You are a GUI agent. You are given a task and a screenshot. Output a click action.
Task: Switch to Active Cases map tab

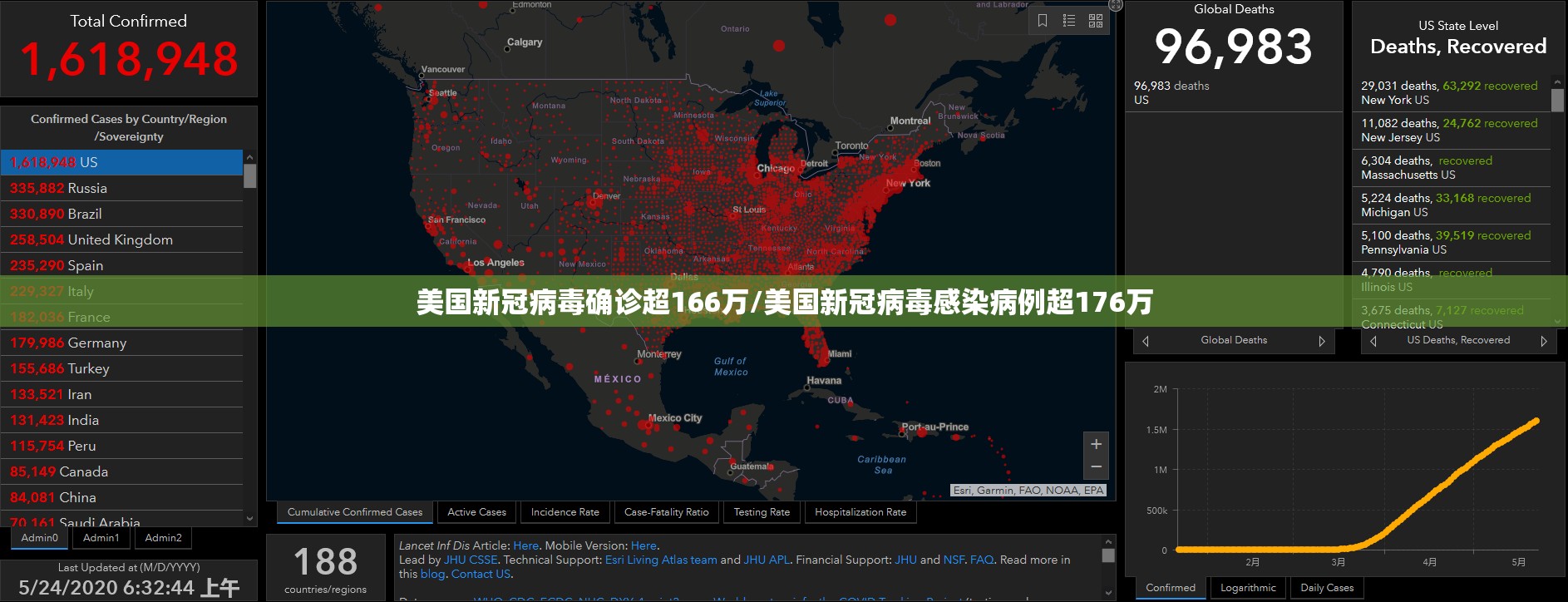[x=477, y=512]
